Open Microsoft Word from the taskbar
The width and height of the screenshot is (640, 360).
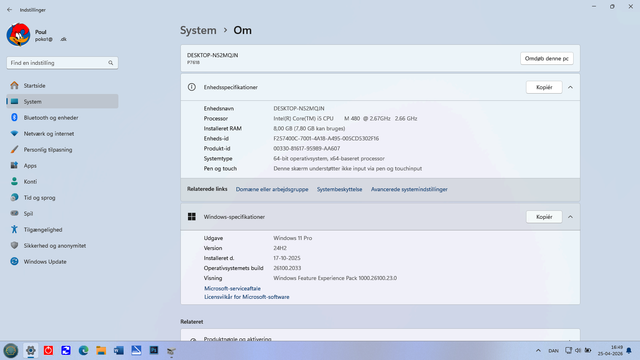coord(118,351)
